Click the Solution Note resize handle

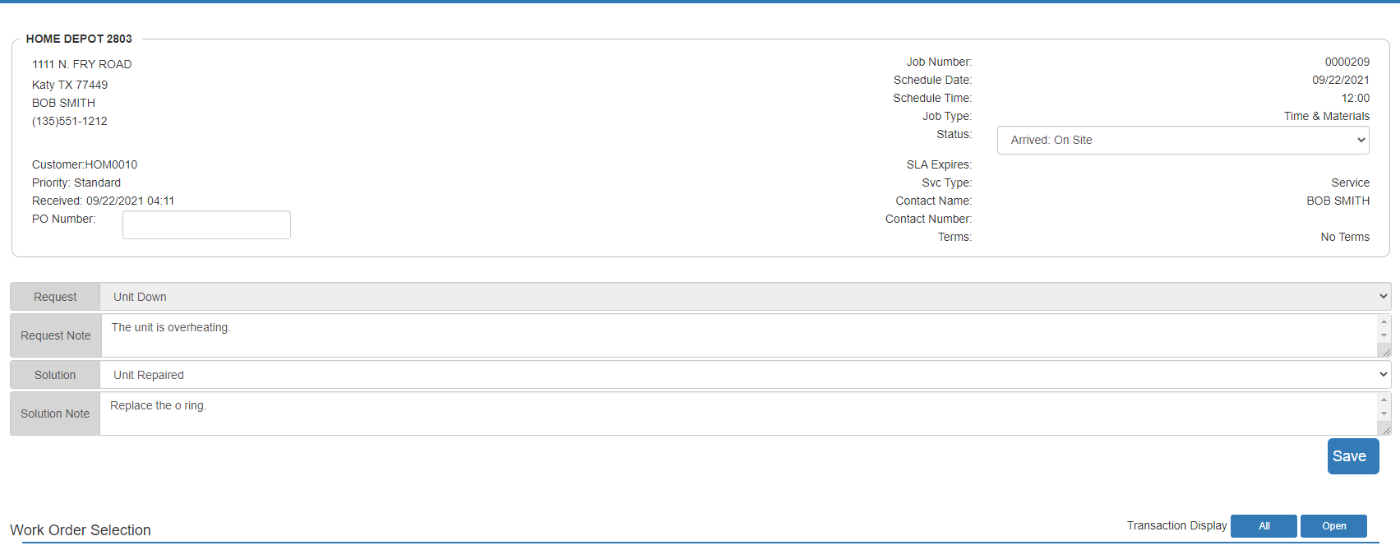[x=1384, y=428]
